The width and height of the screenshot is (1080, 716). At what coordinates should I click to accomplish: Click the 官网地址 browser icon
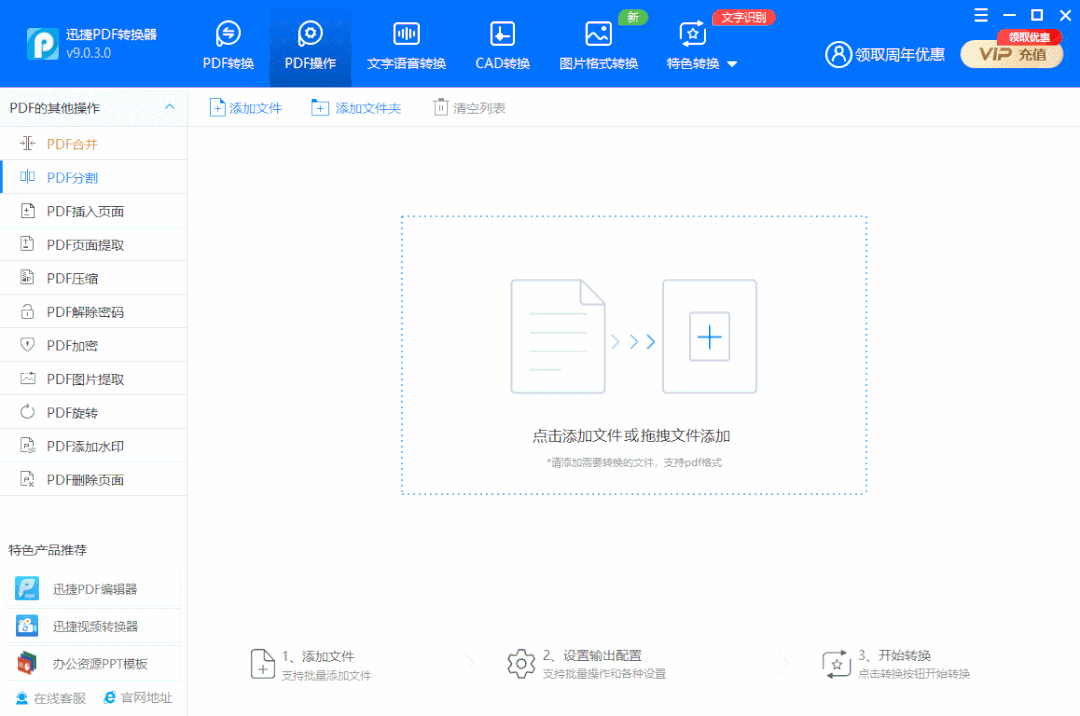110,698
